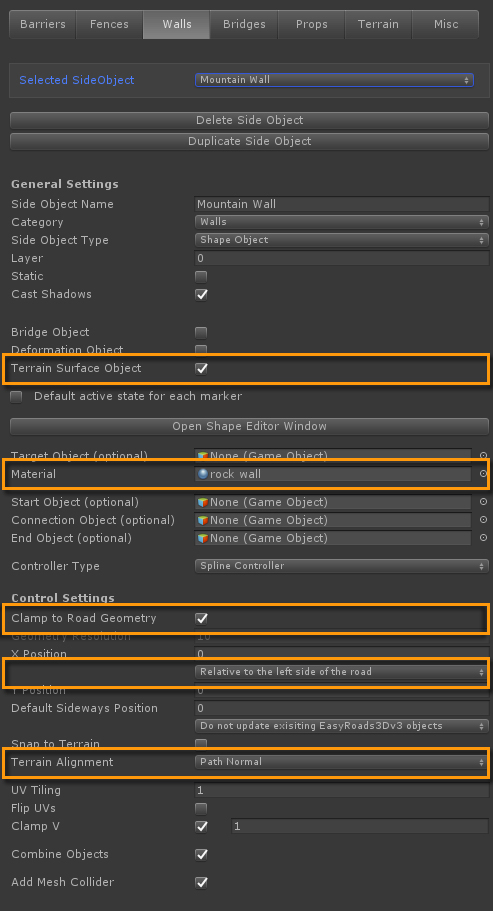Screen dimensions: 493x911
Task: Click the rock wall material sphere icon
Action: tap(203, 474)
